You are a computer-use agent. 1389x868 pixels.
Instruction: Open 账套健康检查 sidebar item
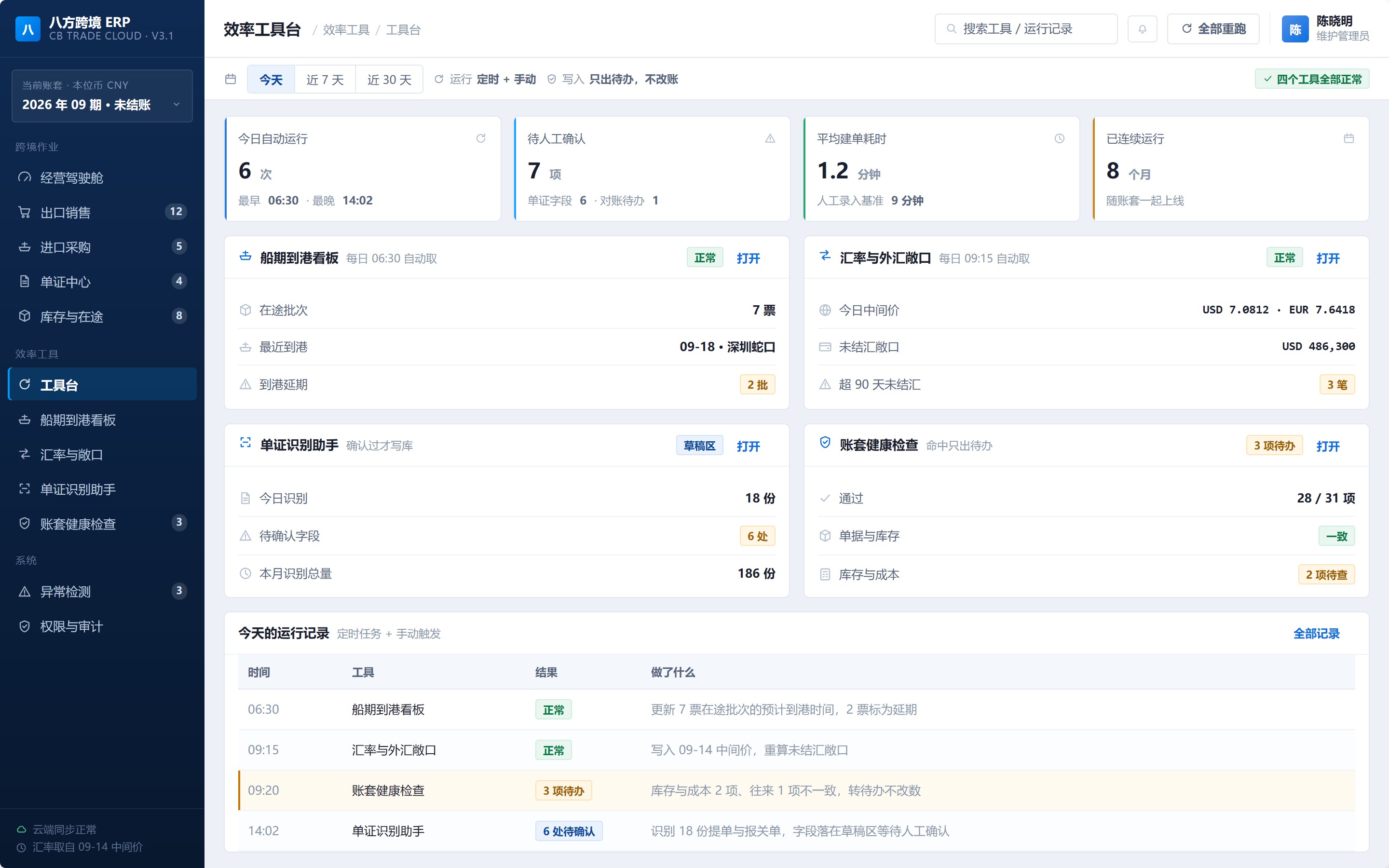[102, 524]
